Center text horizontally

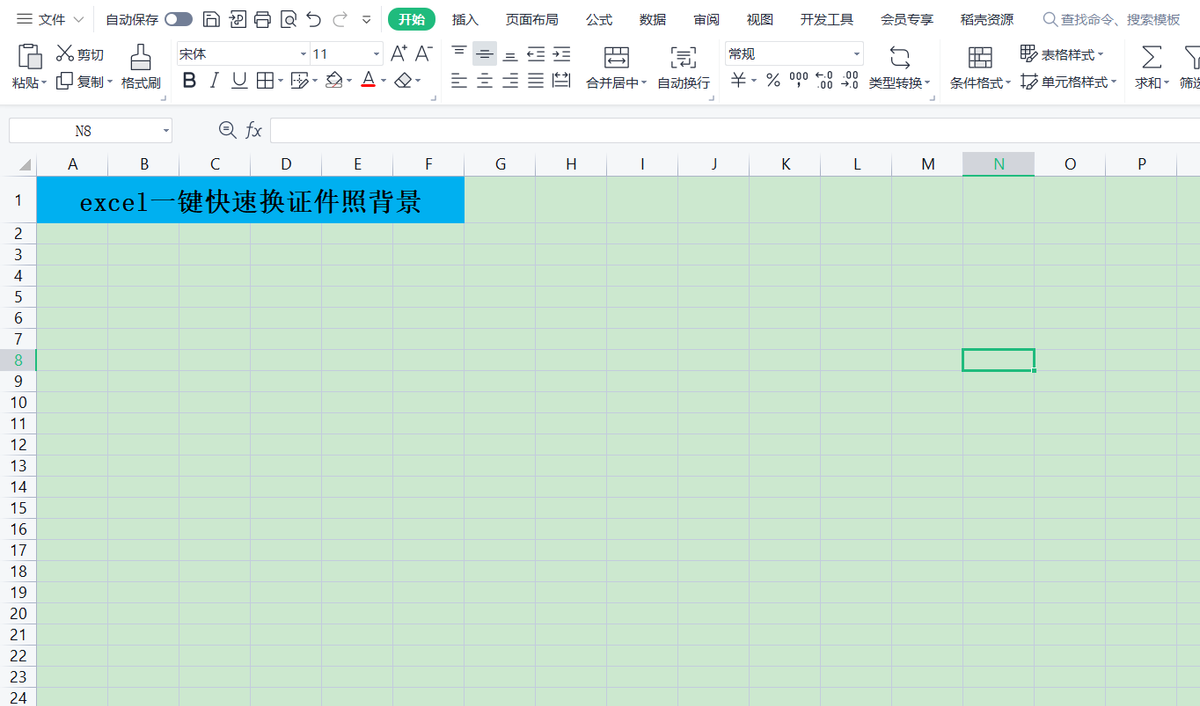484,81
